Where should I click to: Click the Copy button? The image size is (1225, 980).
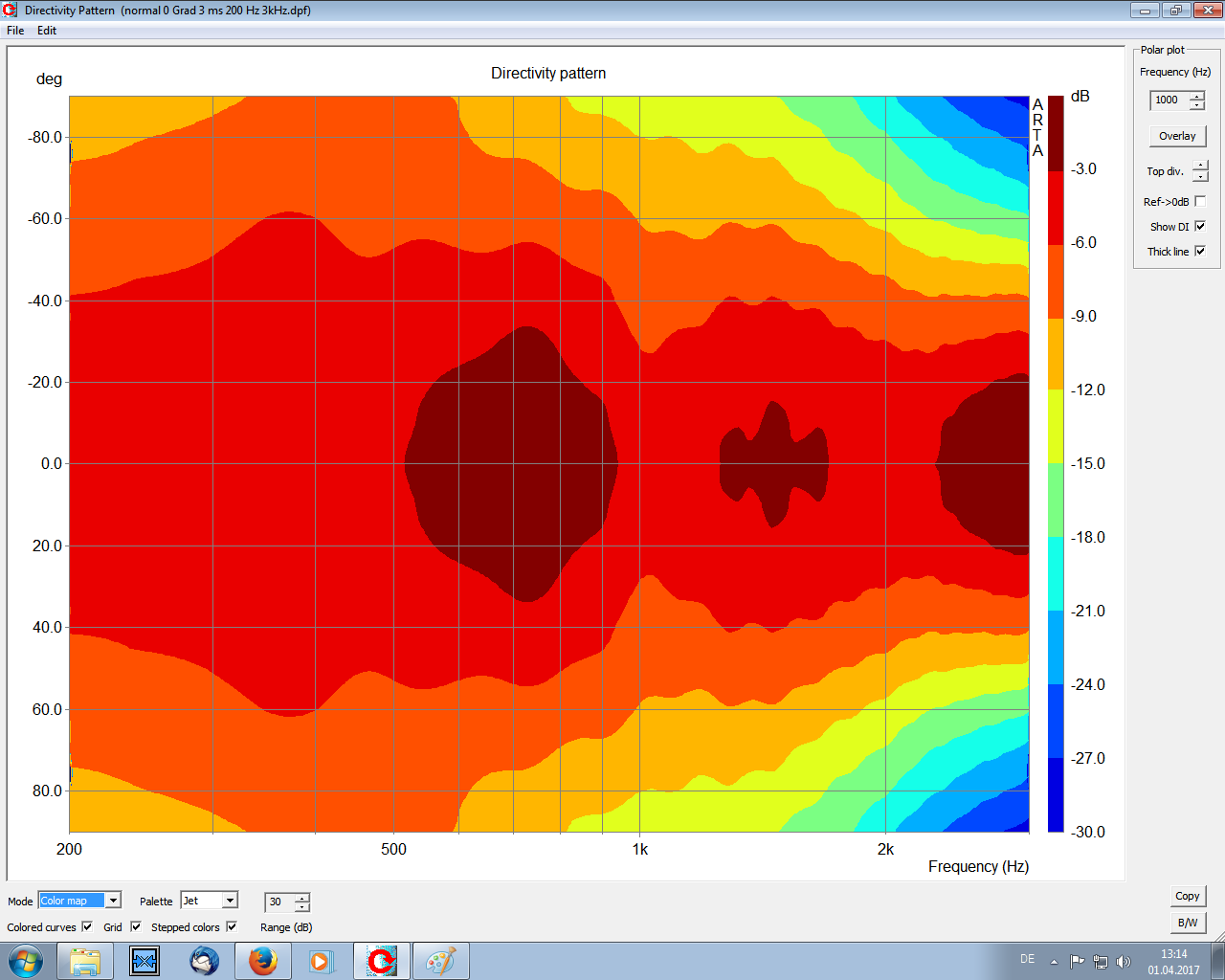click(x=1187, y=896)
